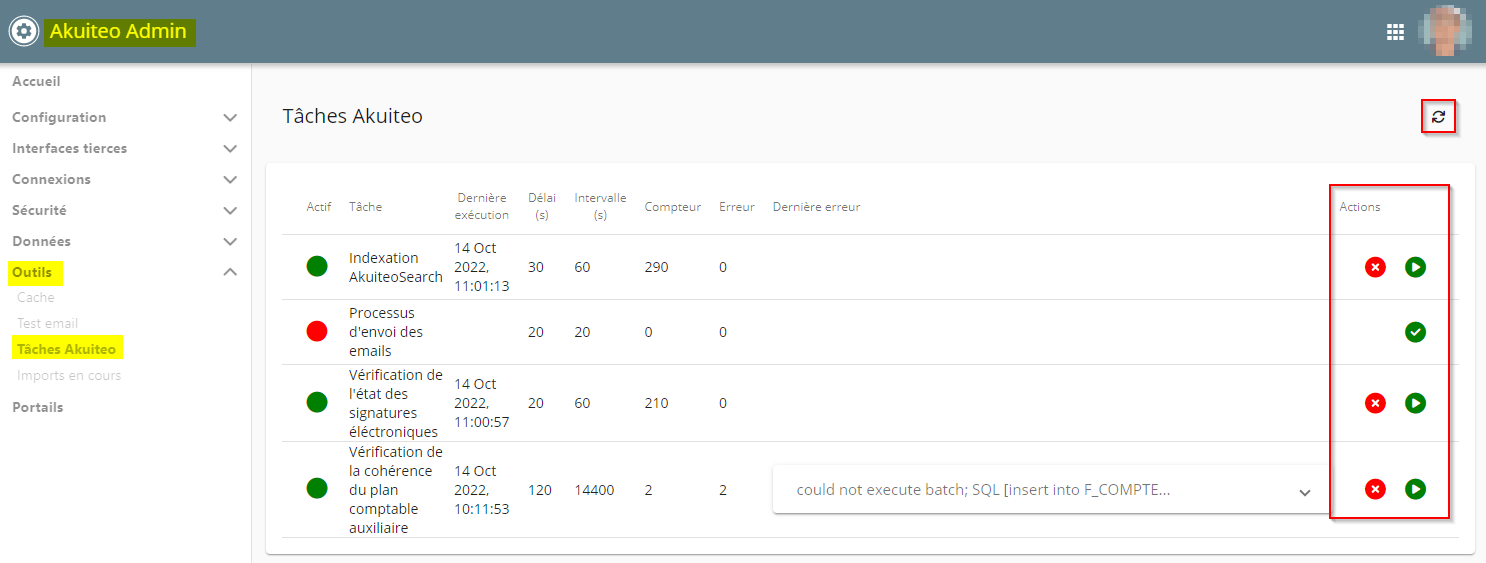Expand the Connexions chevron
This screenshot has height=563, width=1486.
pyautogui.click(x=230, y=180)
